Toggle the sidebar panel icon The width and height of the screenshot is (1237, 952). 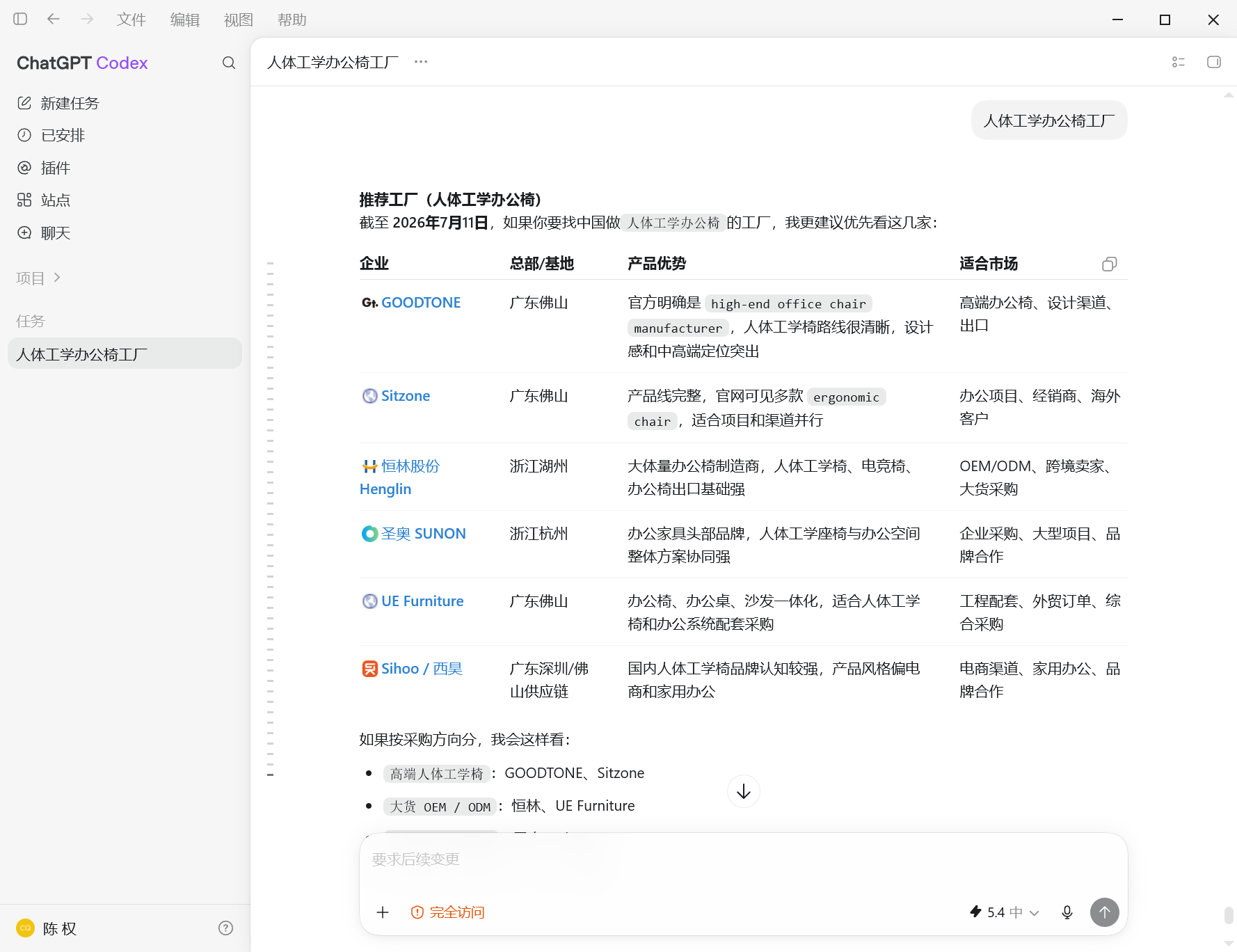click(x=20, y=19)
